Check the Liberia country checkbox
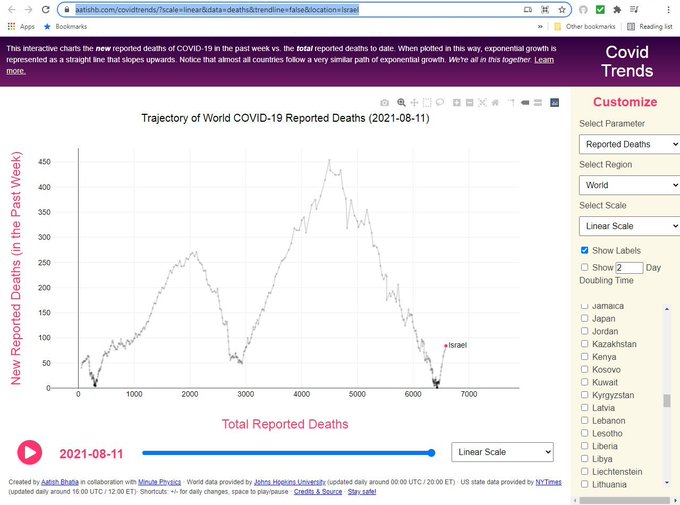The image size is (680, 505). click(x=584, y=446)
